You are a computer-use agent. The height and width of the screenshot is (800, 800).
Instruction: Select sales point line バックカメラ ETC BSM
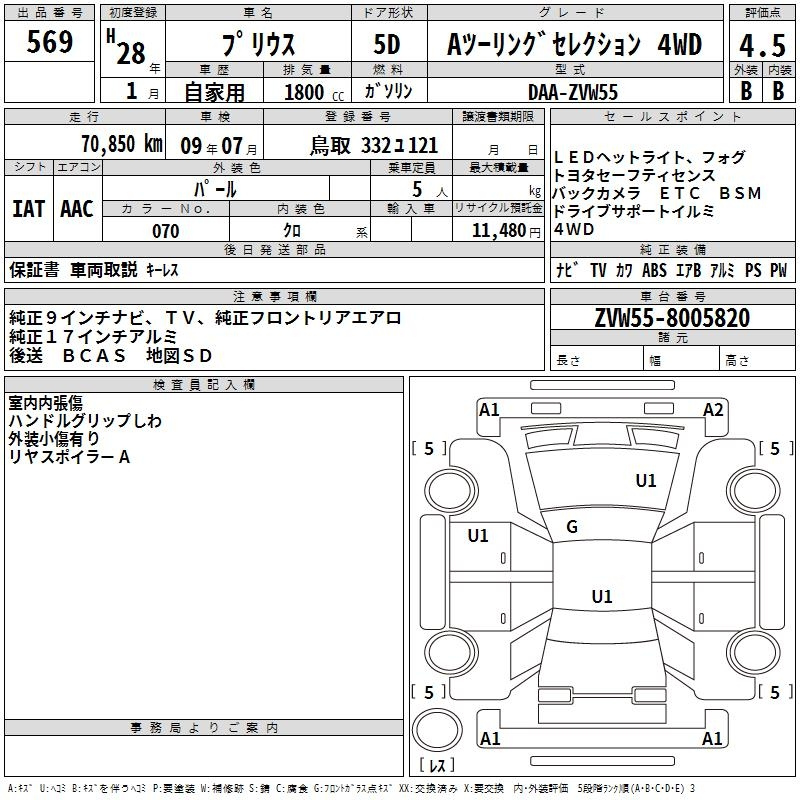(657, 193)
